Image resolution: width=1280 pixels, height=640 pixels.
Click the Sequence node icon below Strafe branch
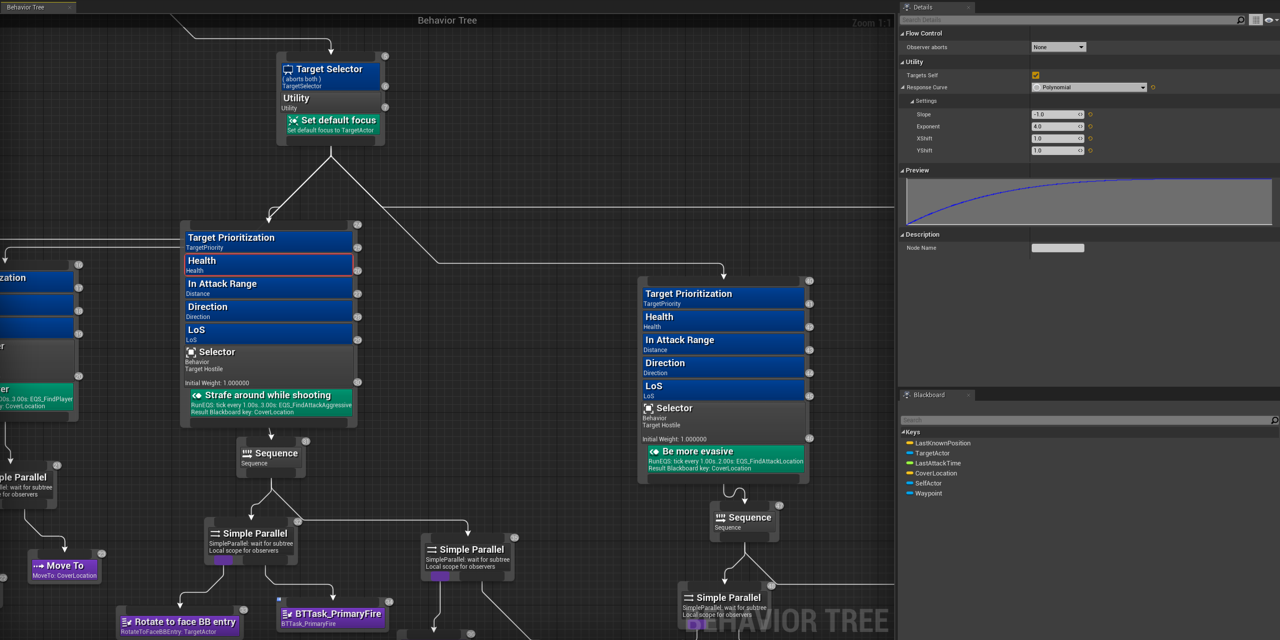click(246, 452)
